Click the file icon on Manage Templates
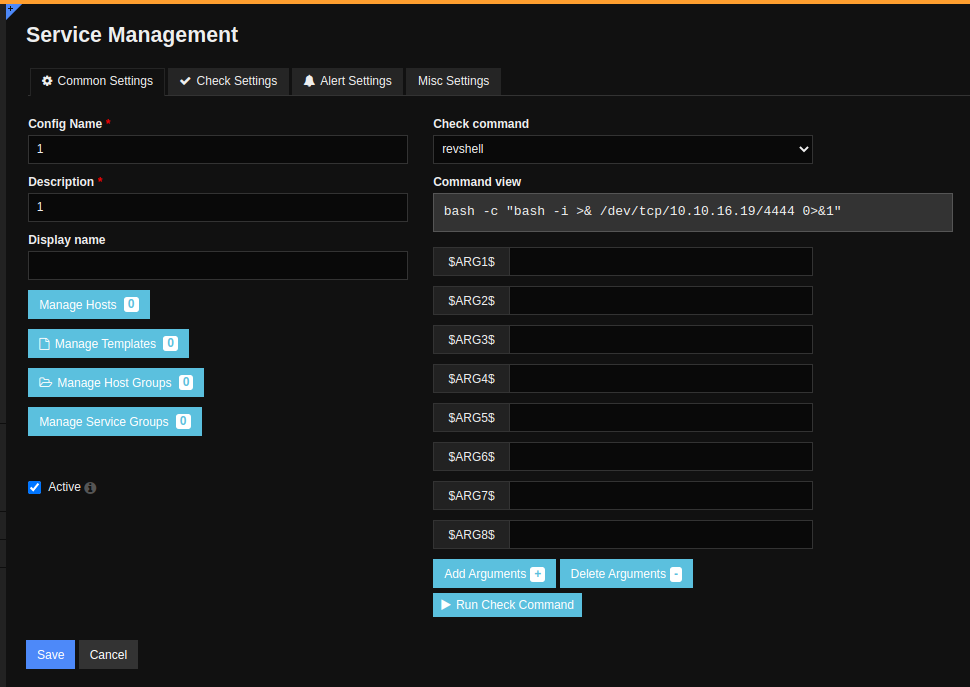The image size is (970, 687). [45, 344]
